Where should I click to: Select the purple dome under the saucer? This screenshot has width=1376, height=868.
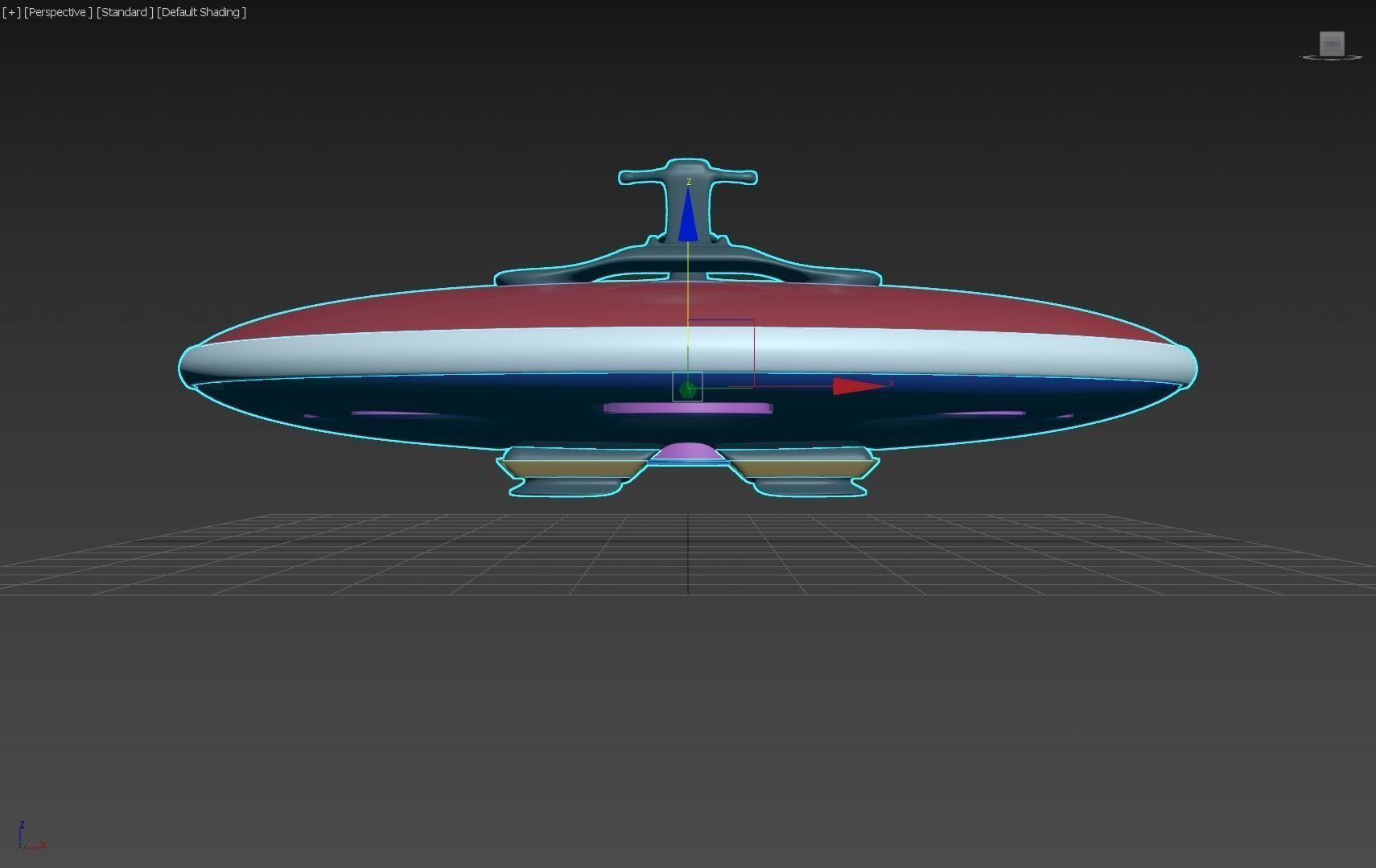coord(688,451)
